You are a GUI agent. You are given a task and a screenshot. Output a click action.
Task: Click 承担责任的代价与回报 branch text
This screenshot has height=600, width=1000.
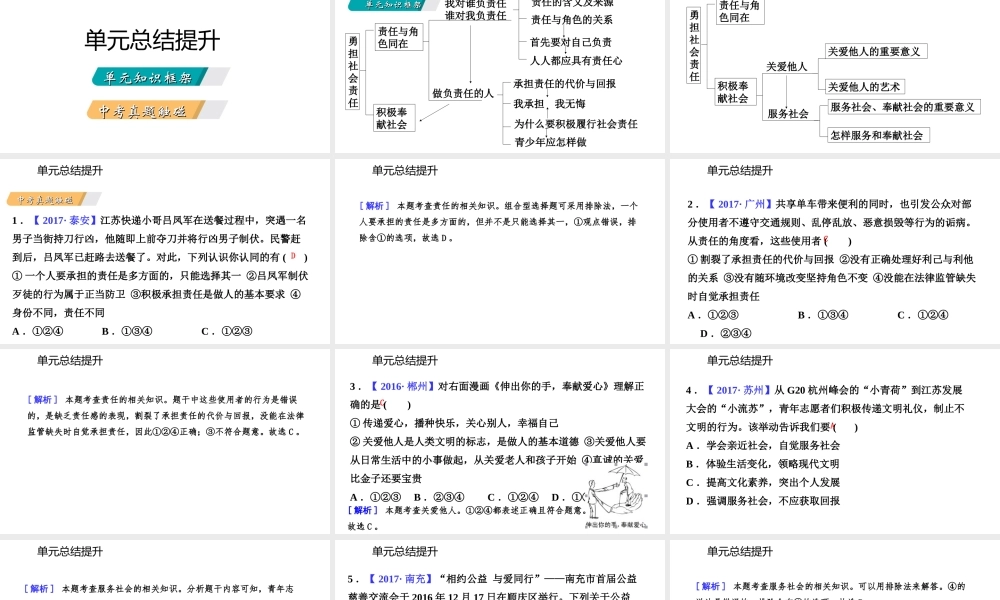(564, 84)
